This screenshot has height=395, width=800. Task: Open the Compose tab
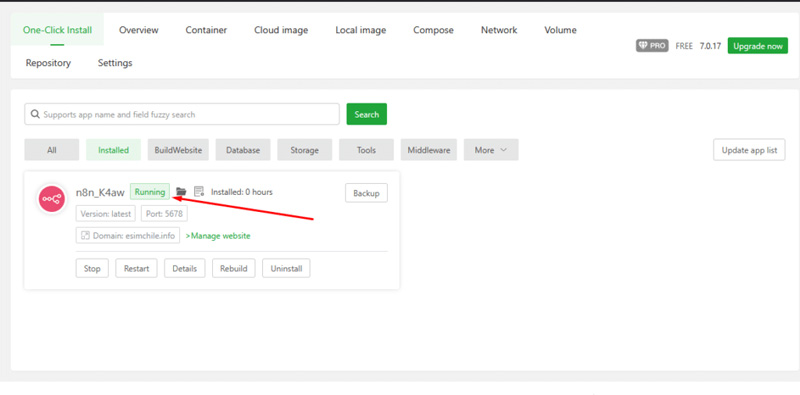(433, 30)
